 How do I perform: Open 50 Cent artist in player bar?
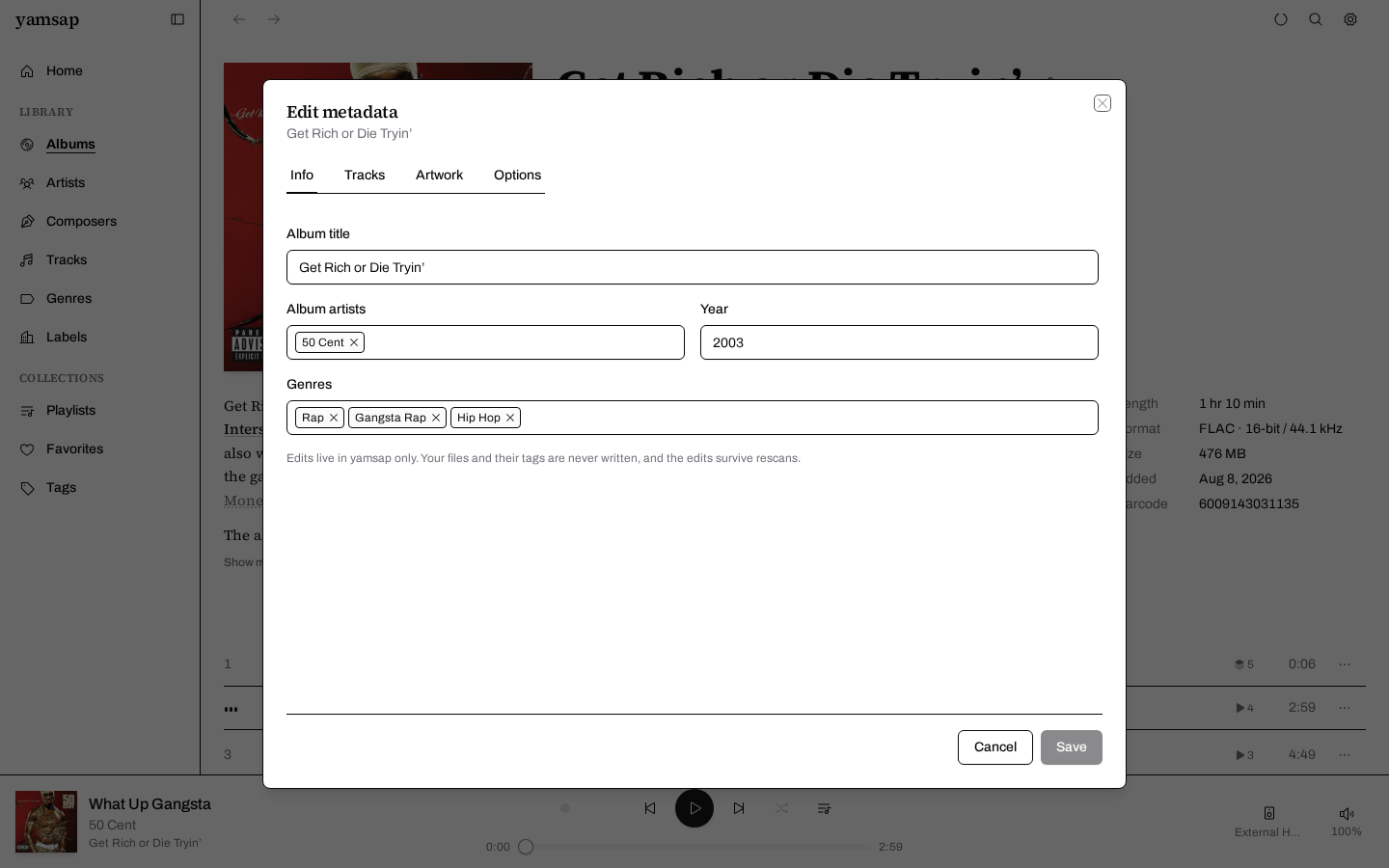(x=112, y=826)
